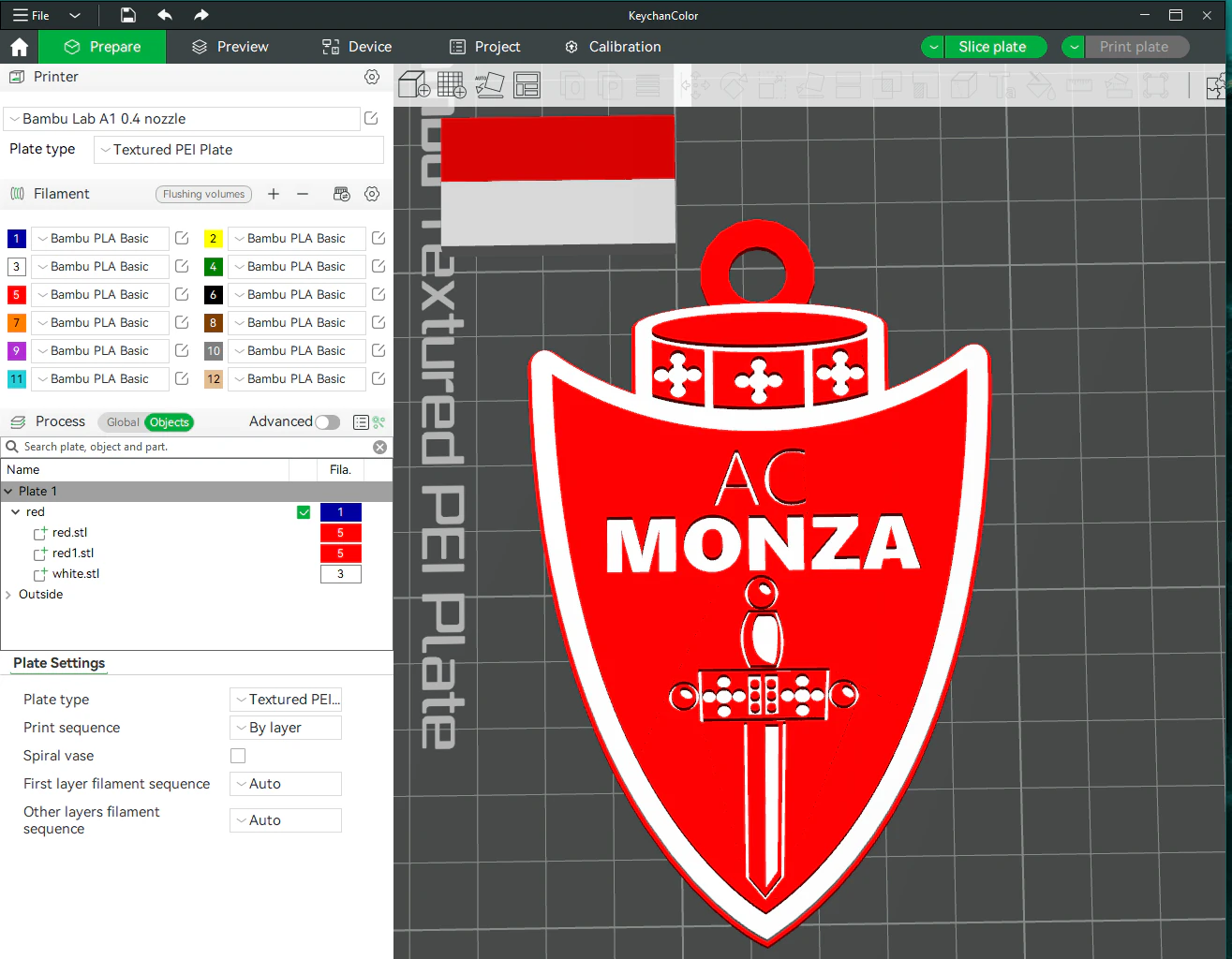Undo the last action arrow
This screenshot has height=959, width=1232.
point(165,15)
